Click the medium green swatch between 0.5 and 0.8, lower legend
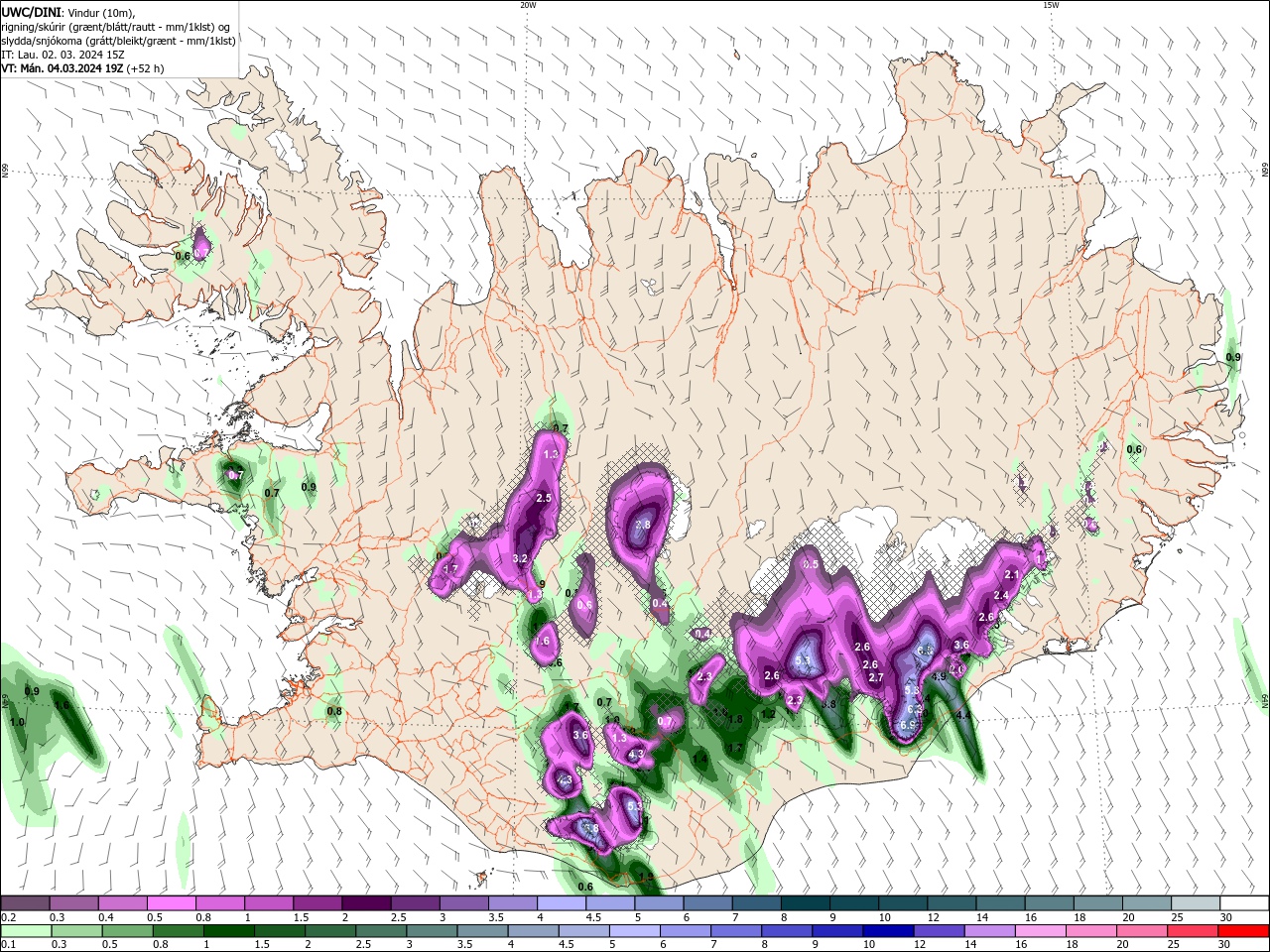This screenshot has height=952, width=1270. (127, 931)
